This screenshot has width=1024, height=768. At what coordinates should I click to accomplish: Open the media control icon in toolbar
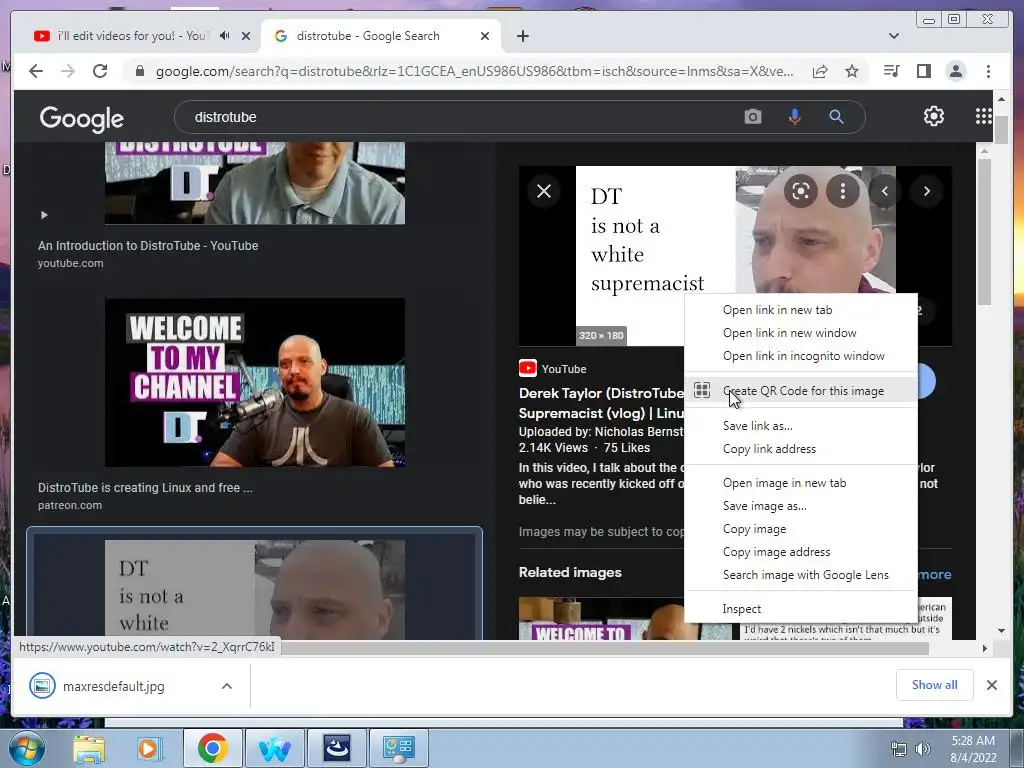891,71
